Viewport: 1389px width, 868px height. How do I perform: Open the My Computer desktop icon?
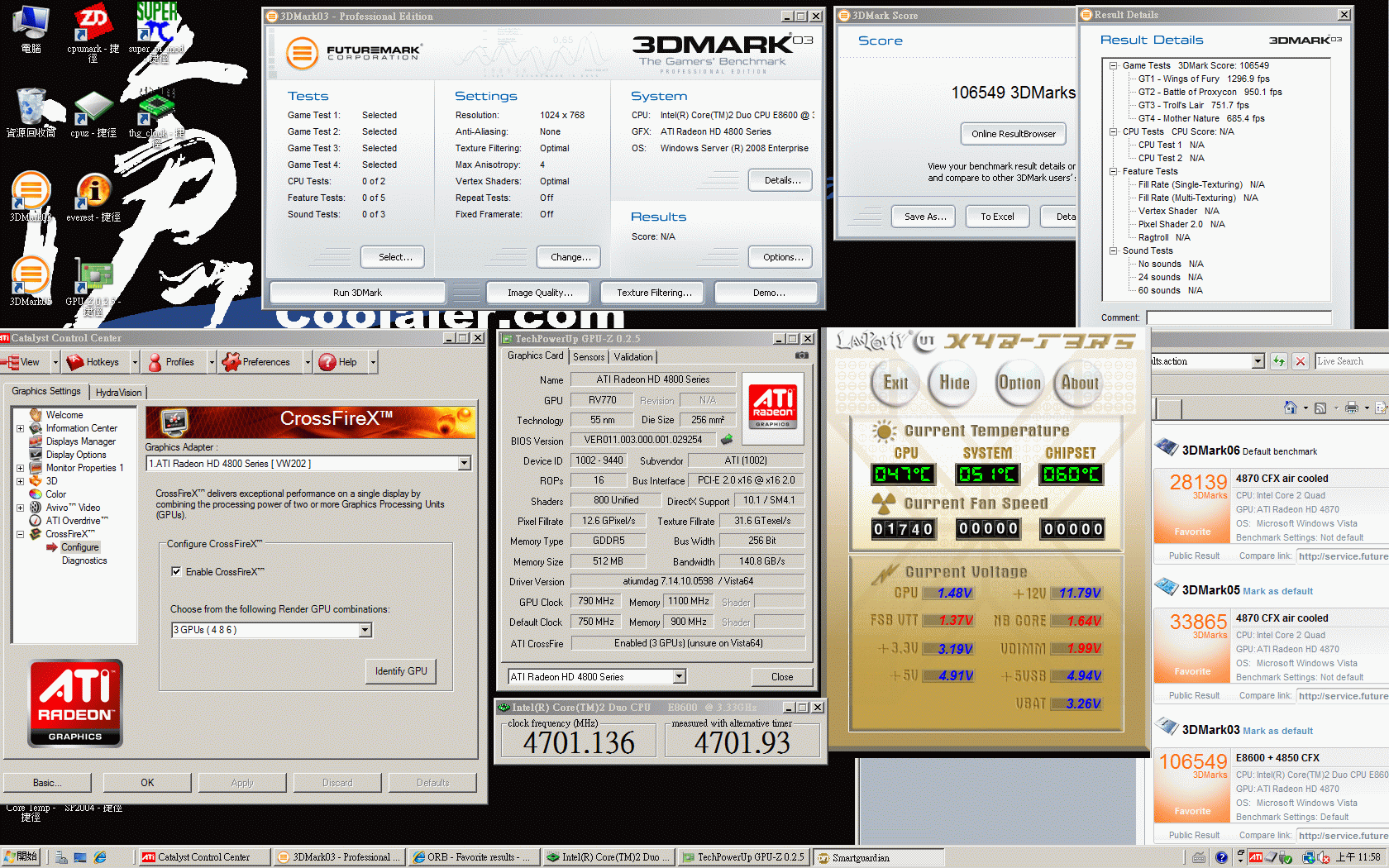click(31, 26)
